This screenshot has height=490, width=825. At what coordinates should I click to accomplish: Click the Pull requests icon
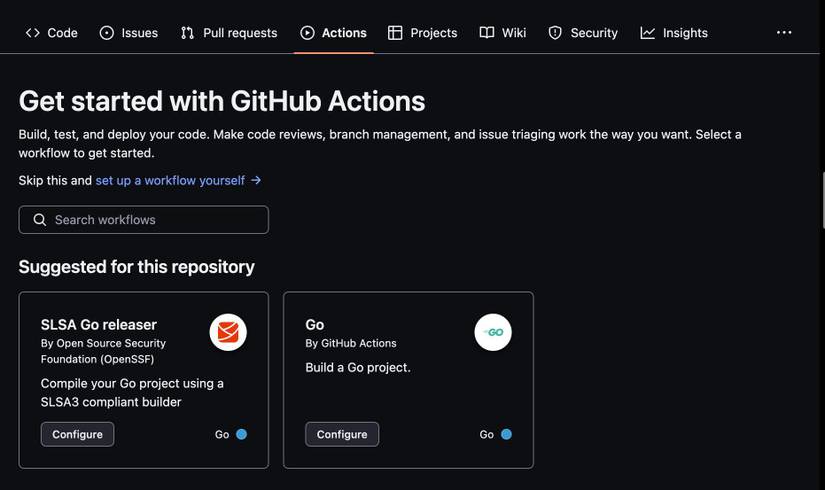click(187, 33)
